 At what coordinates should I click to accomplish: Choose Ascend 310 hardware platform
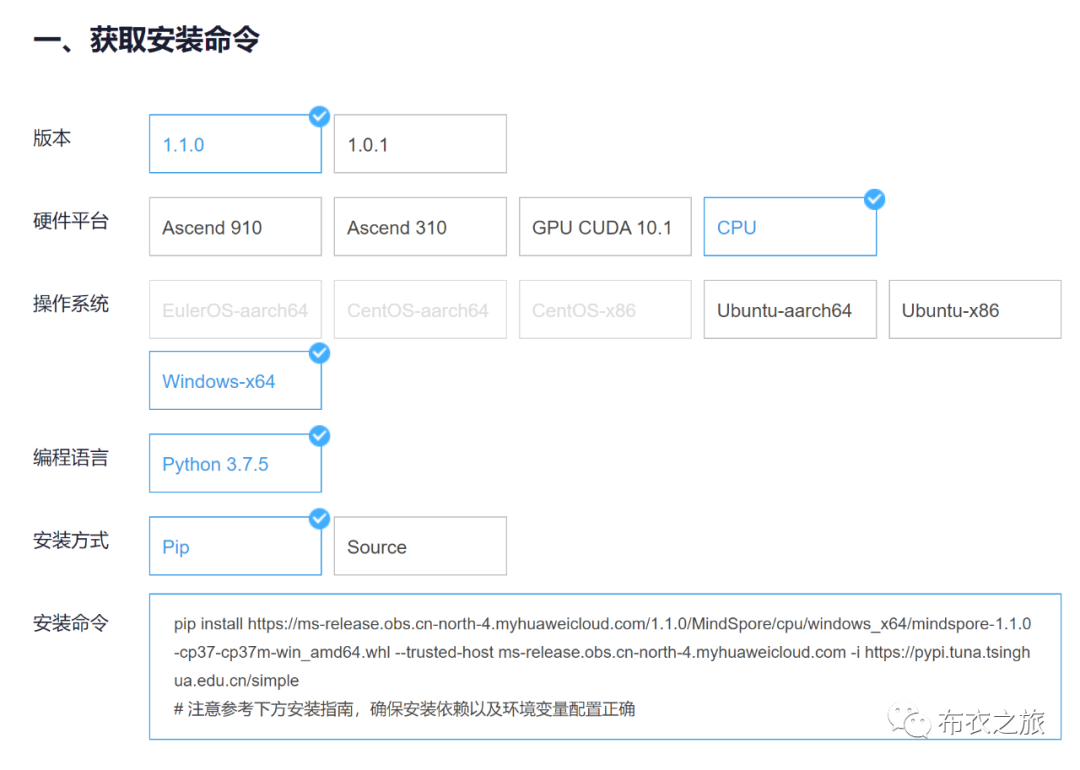(420, 227)
